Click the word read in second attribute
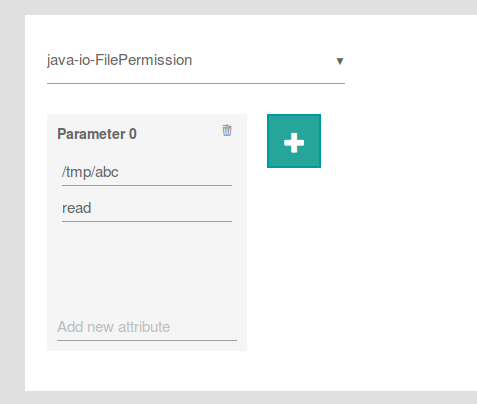 (77, 208)
